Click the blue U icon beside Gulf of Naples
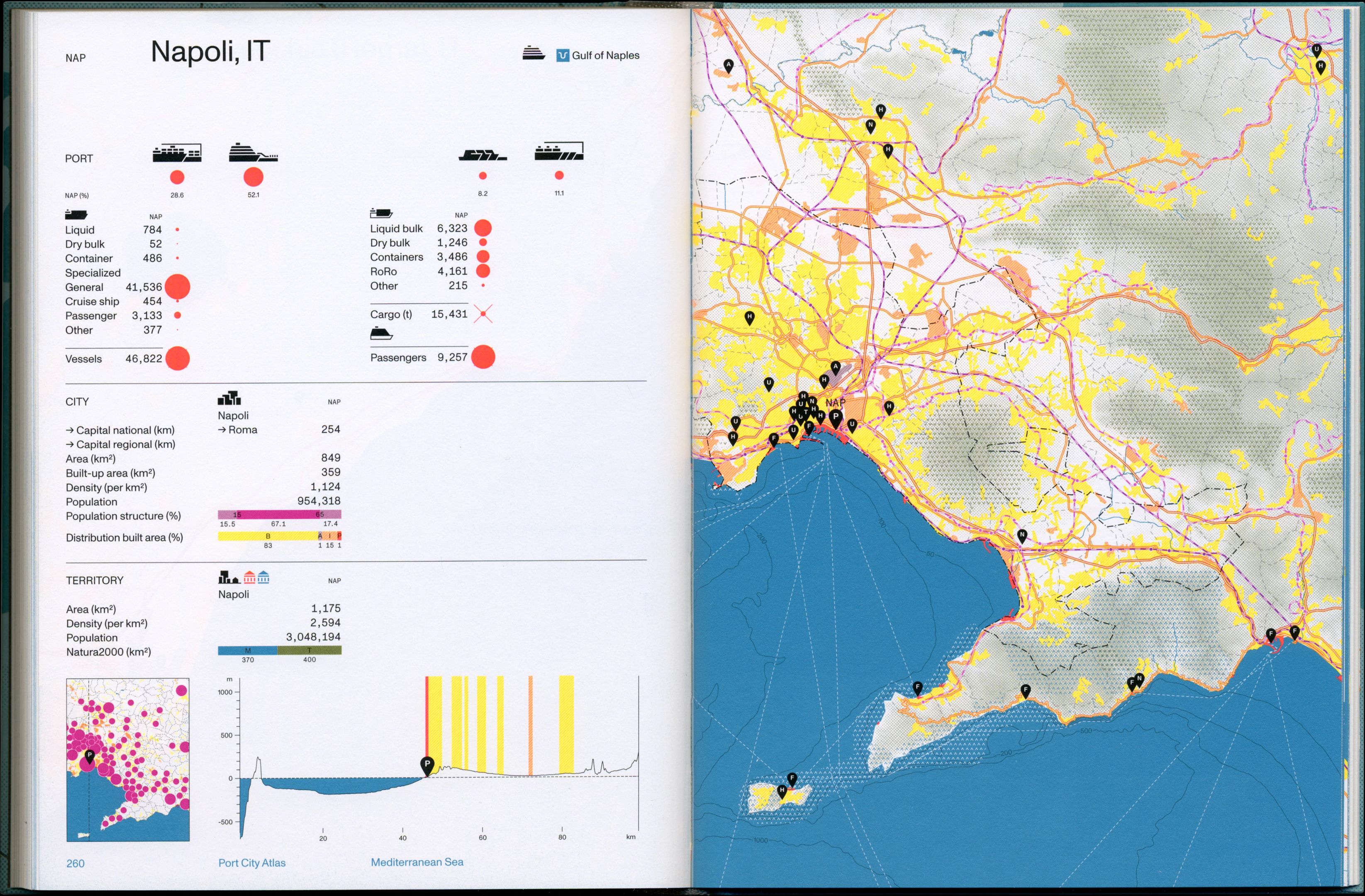 tap(562, 56)
